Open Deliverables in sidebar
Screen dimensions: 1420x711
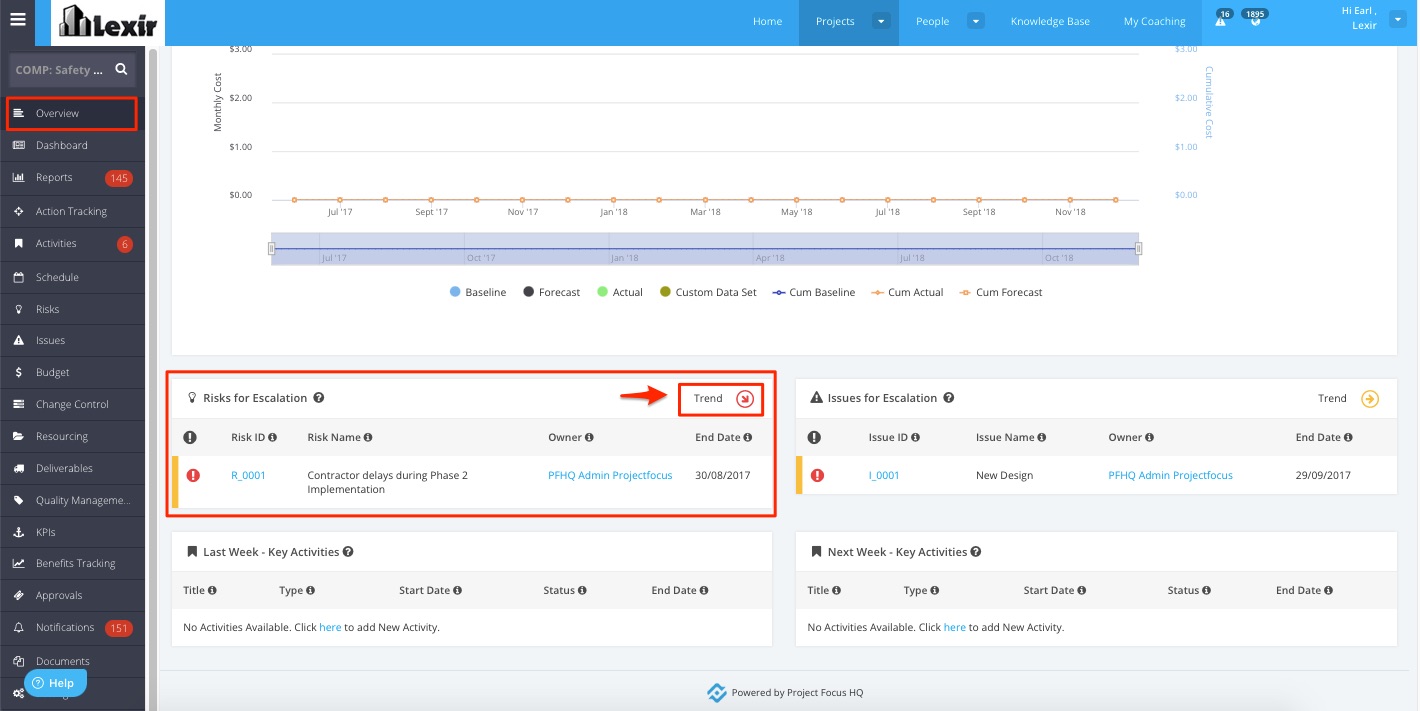[x=73, y=469]
